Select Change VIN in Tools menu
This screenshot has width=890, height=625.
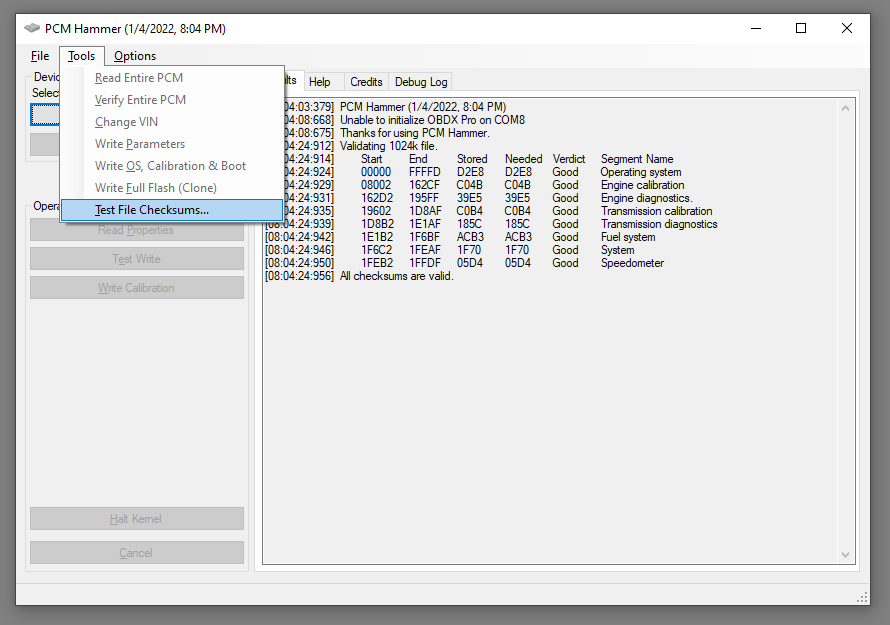coord(172,122)
